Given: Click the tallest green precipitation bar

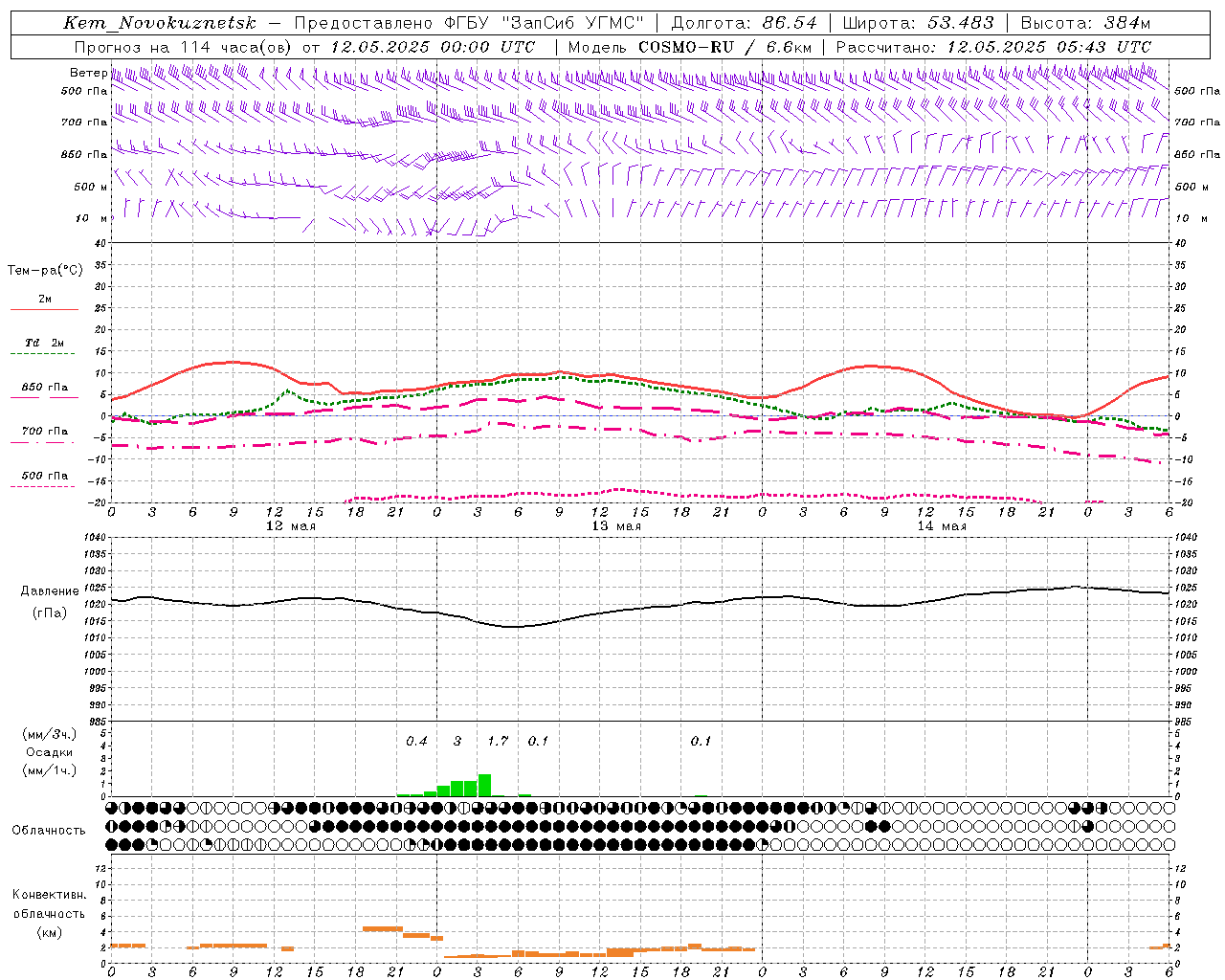Looking at the screenshot, I should (x=484, y=785).
